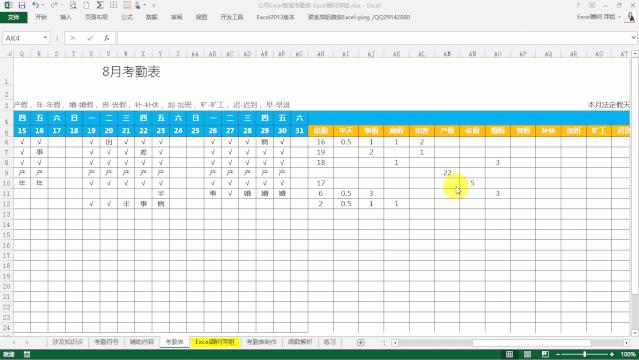Open the 页面布局 ribbon tab
This screenshot has height=360, width=639.
(97, 17)
